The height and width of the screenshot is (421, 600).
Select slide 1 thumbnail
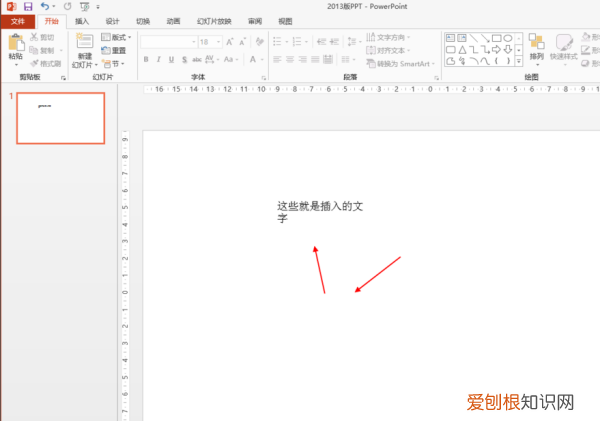tap(60, 118)
